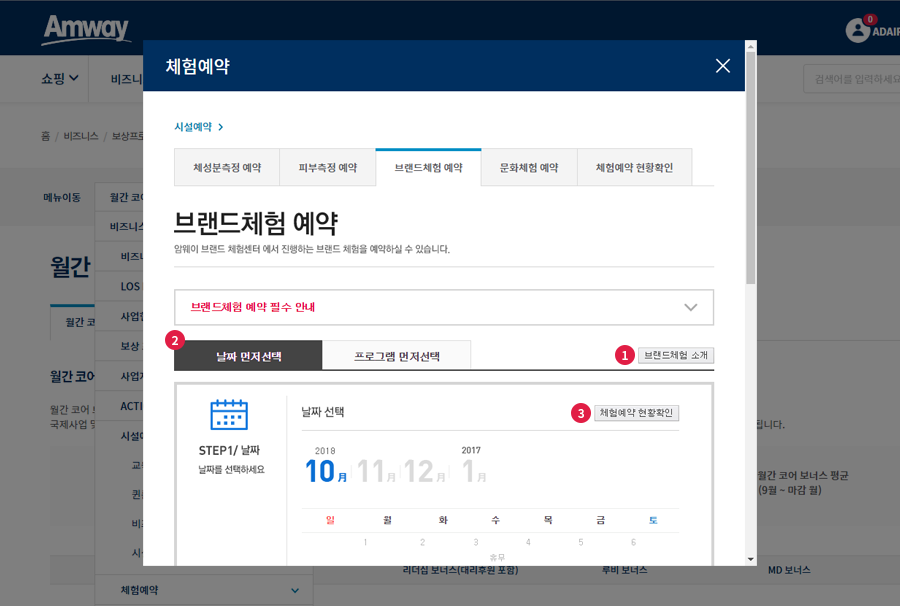Switch to the 체성분측정 예약 tab
The width and height of the screenshot is (900, 606).
[227, 168]
